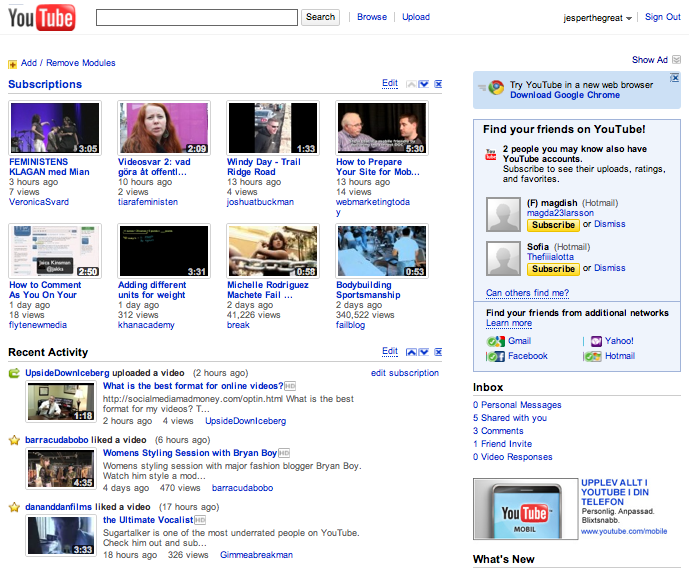Close the Subscriptions module
Image resolution: width=689 pixels, height=571 pixels.
[438, 84]
